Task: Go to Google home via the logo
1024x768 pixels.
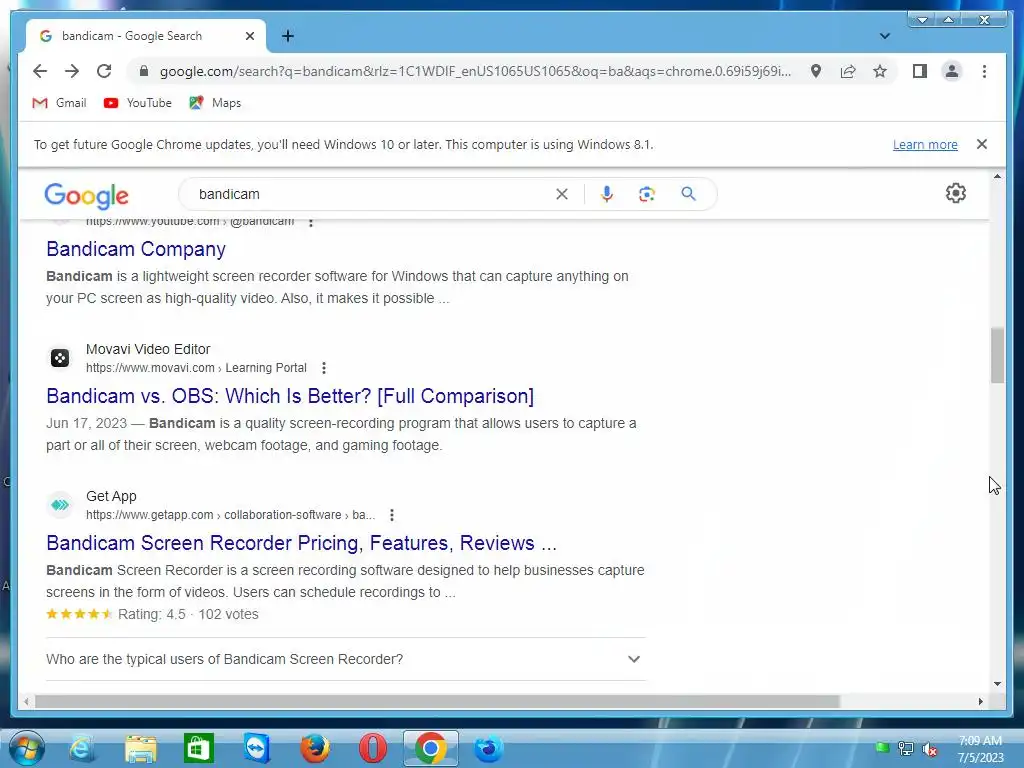Action: click(86, 195)
